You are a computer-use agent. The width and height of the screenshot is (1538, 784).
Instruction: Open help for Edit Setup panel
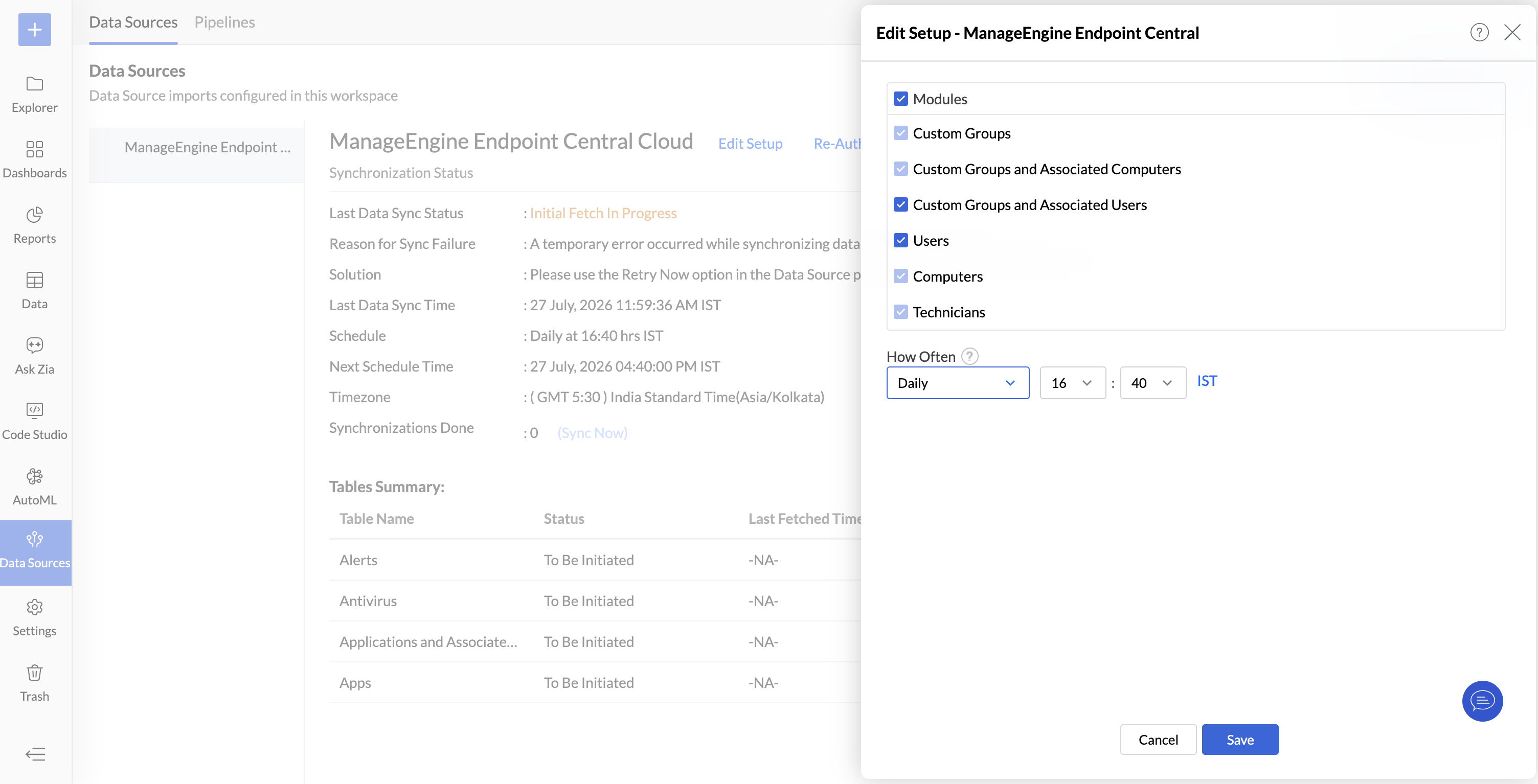pos(1479,32)
